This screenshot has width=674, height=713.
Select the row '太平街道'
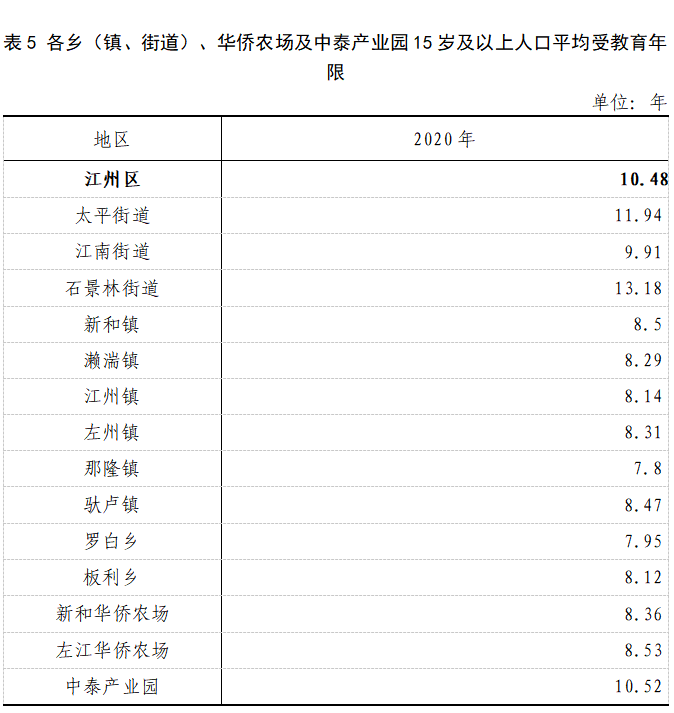point(336,216)
